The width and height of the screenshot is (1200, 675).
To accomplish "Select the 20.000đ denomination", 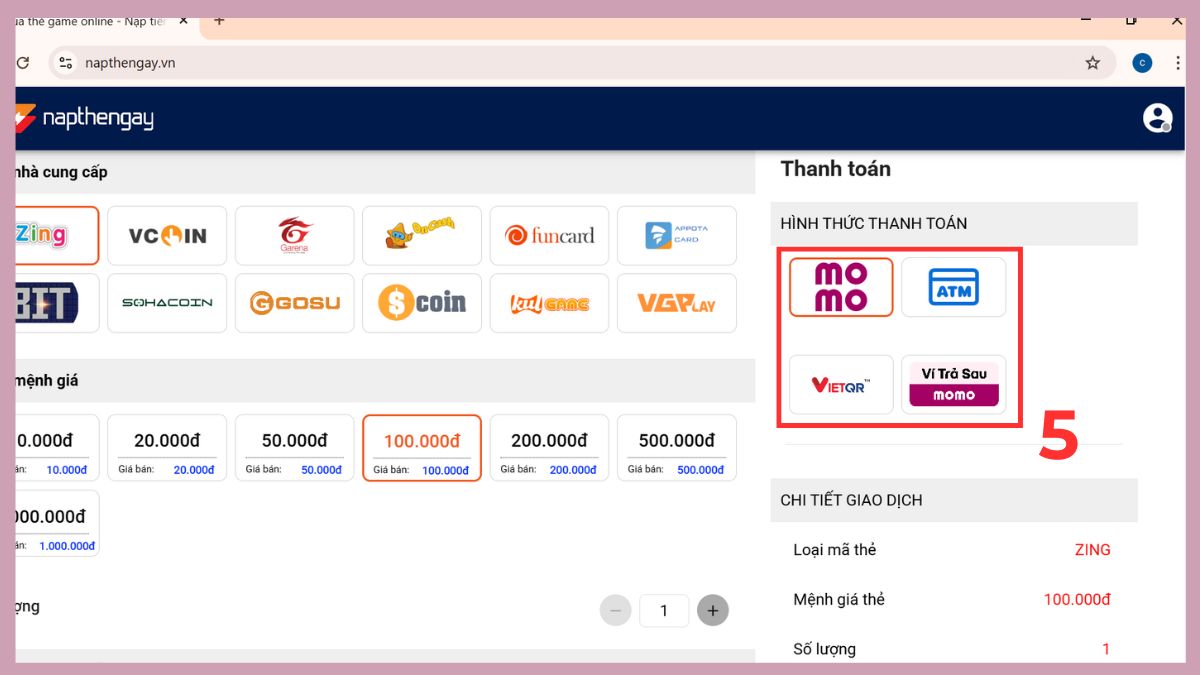I will coord(167,448).
